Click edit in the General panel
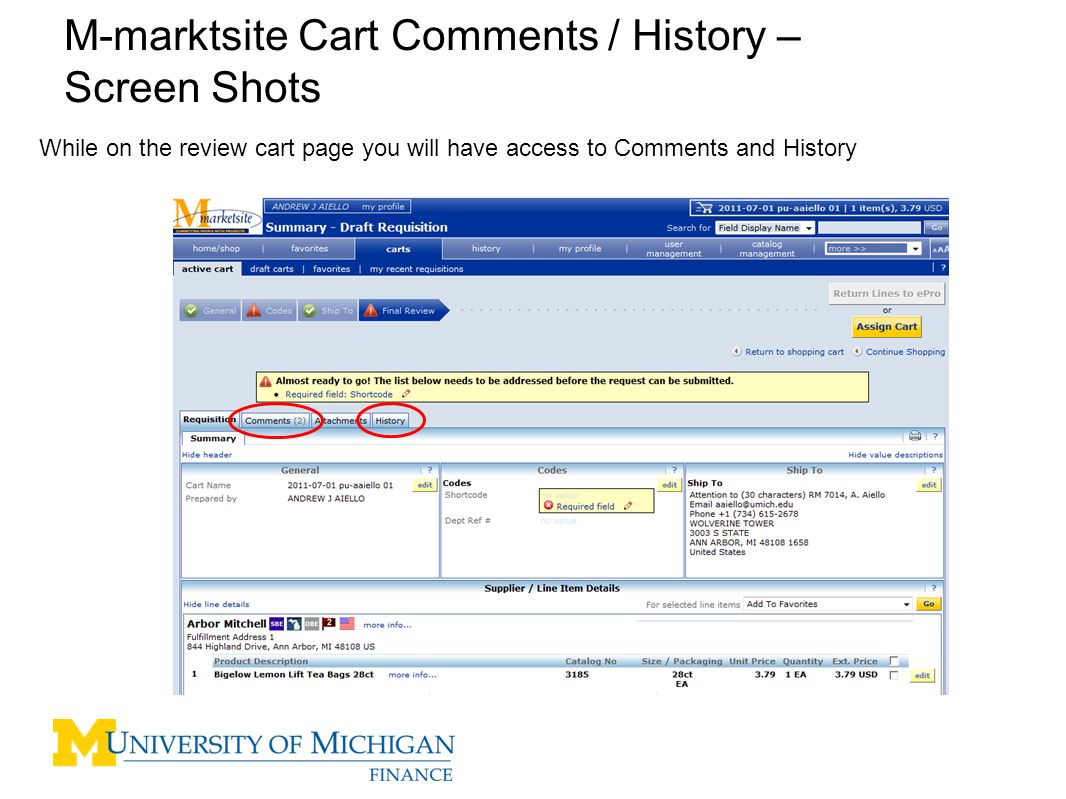 pyautogui.click(x=425, y=485)
